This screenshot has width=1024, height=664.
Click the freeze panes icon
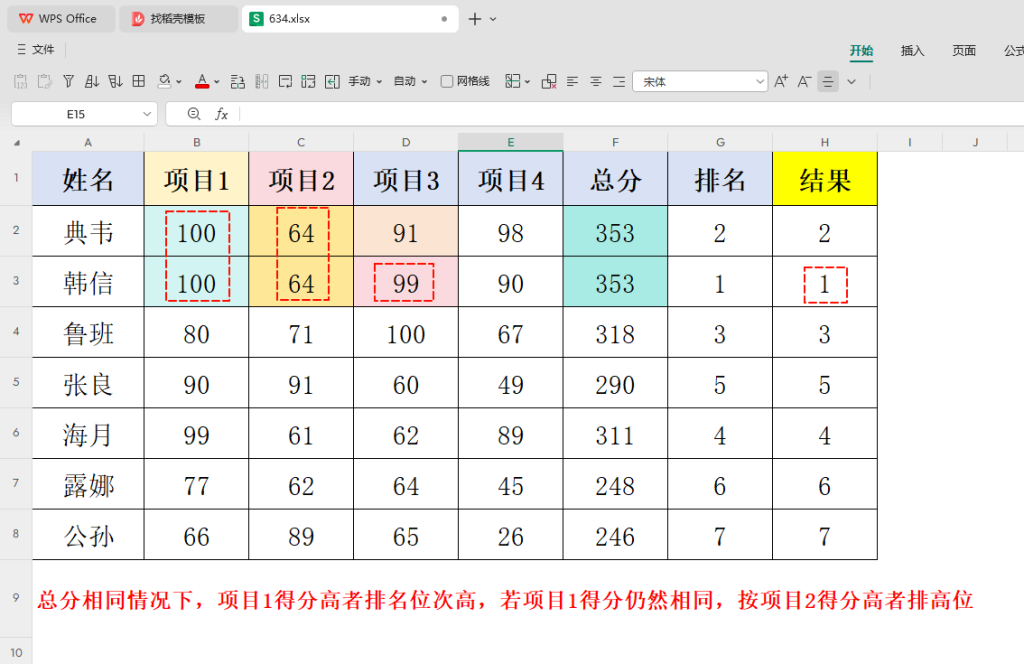[513, 82]
